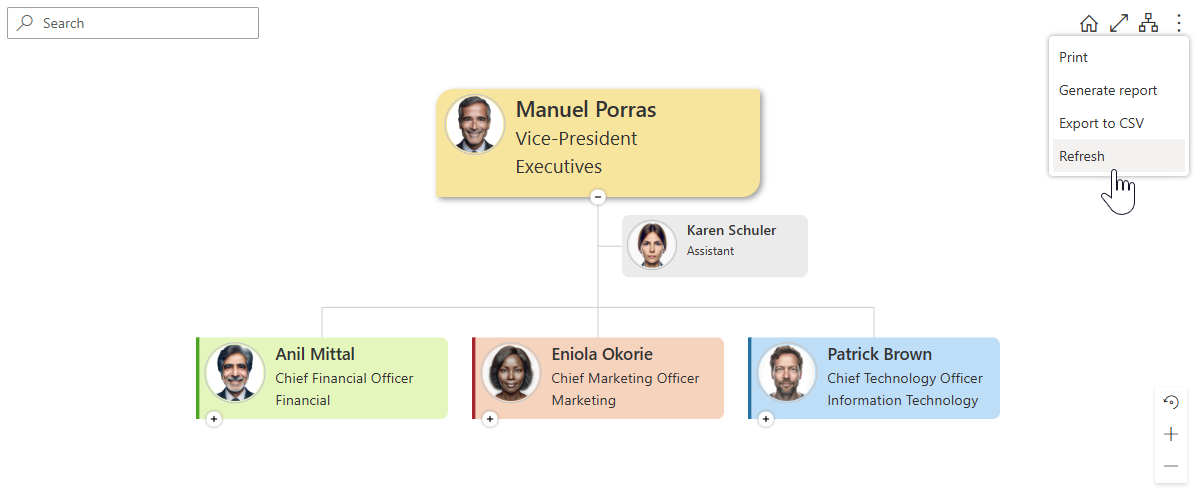Screen dimensions: 1197x492
Task: Select Patrick Brown's Chief Technology Officer card
Action: pyautogui.click(x=874, y=378)
